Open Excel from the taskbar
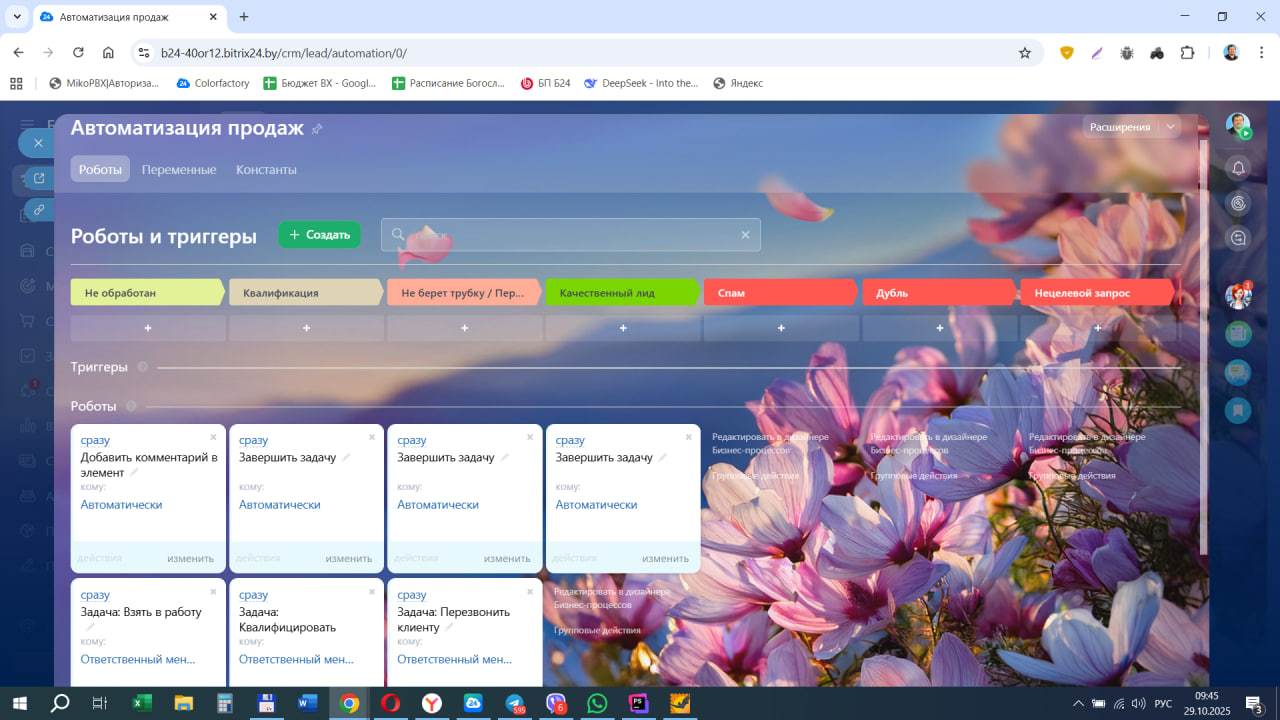 point(142,703)
